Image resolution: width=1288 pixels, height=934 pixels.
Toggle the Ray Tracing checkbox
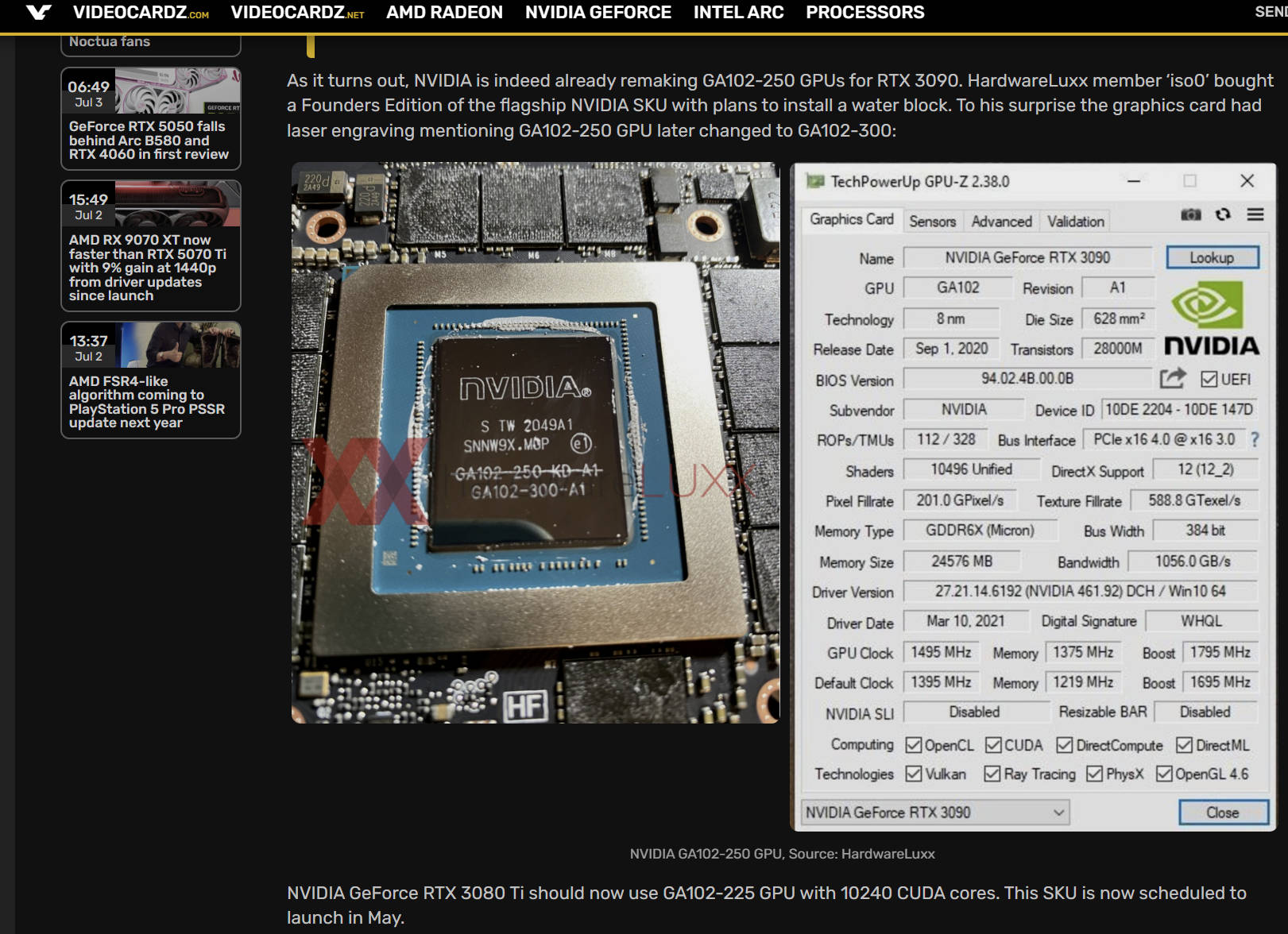(992, 774)
